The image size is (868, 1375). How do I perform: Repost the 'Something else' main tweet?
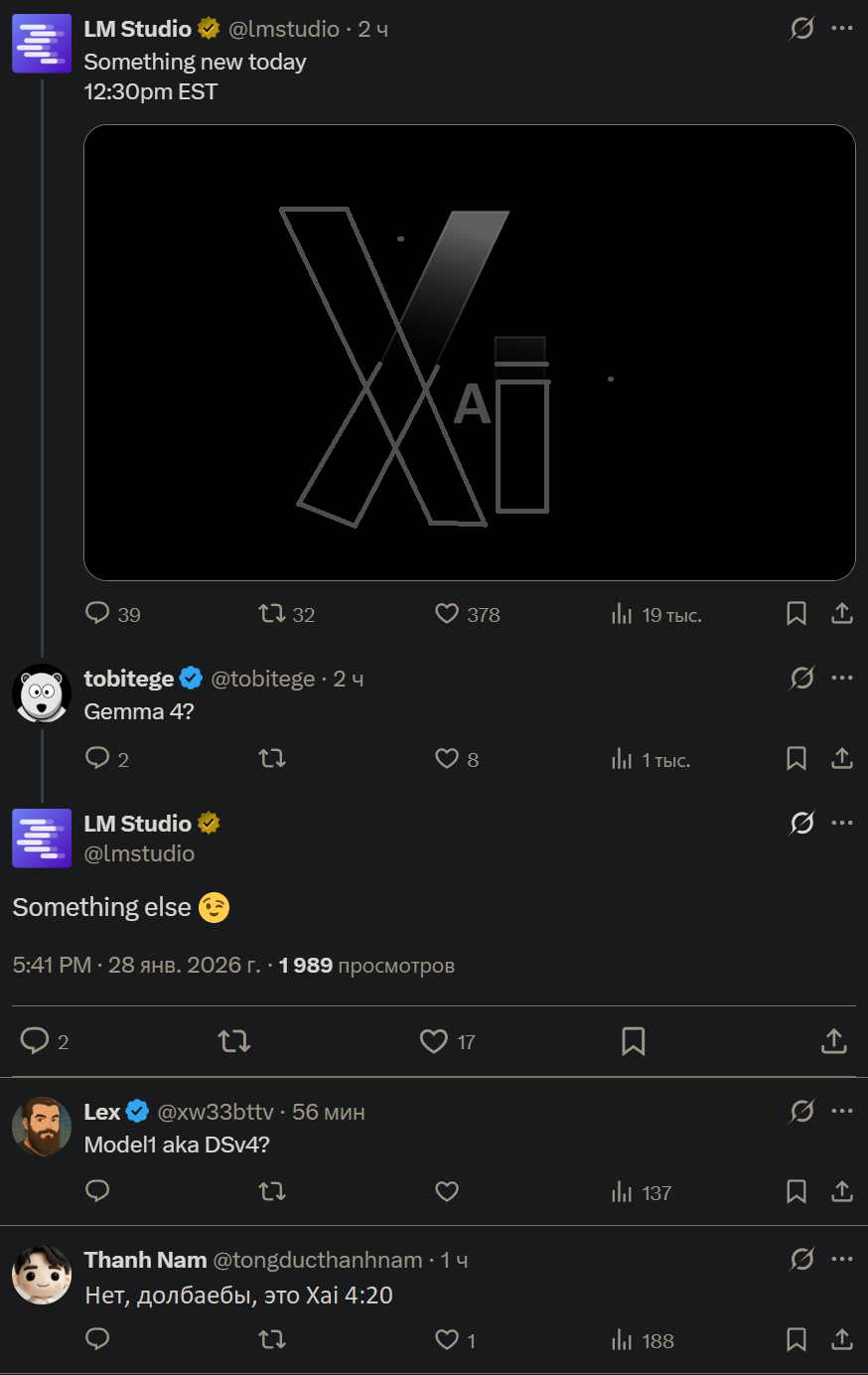pyautogui.click(x=234, y=1041)
